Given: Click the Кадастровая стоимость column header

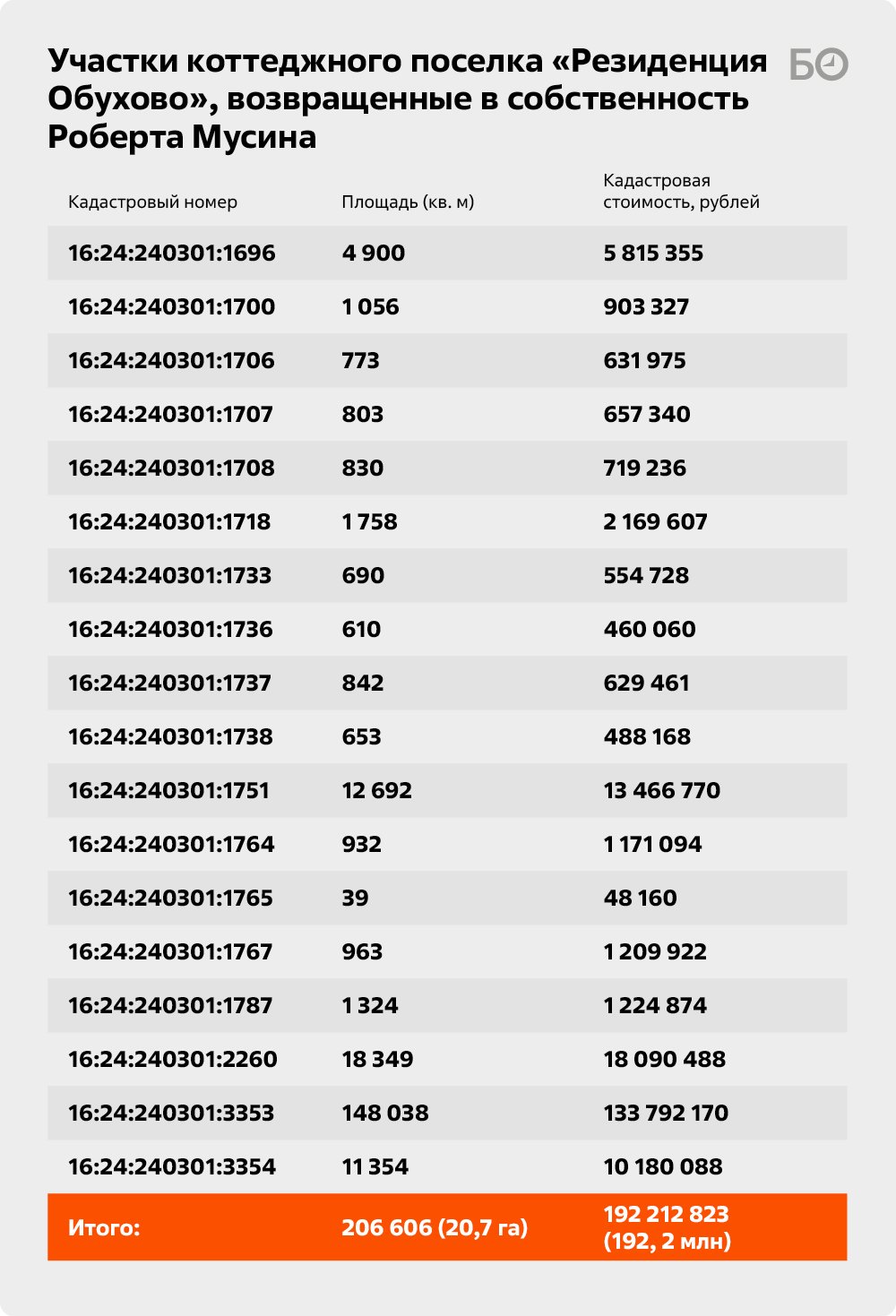Looking at the screenshot, I should [x=681, y=192].
